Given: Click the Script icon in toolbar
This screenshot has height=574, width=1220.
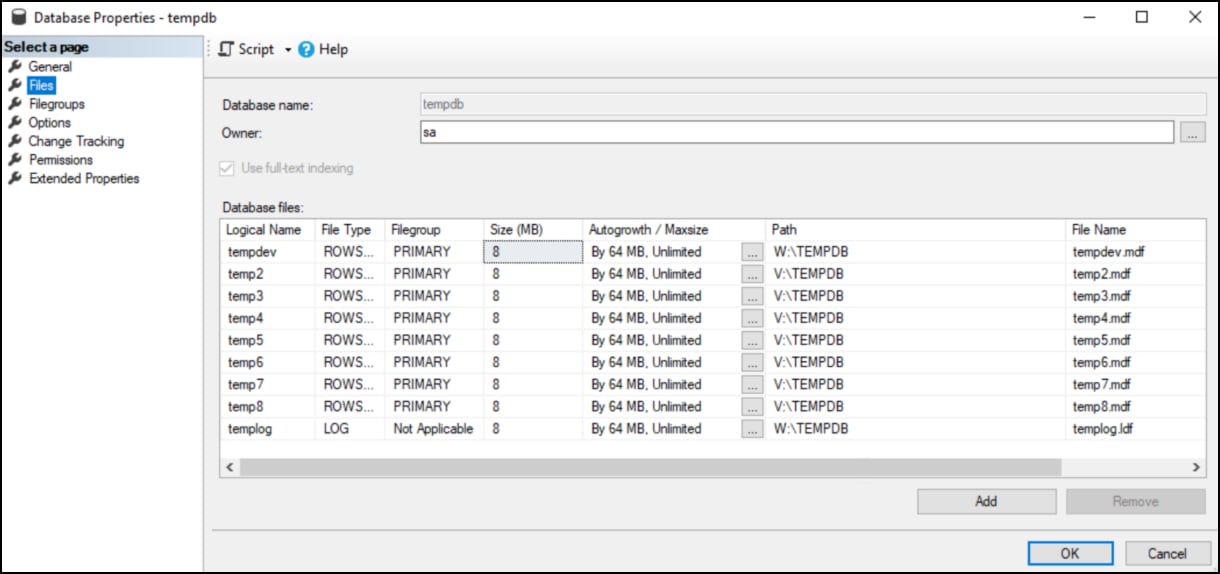Looking at the screenshot, I should (226, 49).
